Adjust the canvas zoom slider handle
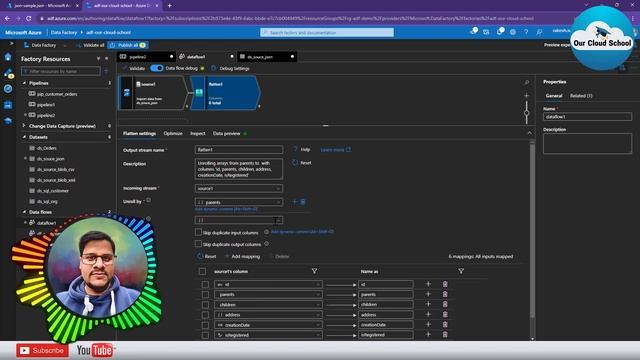 [527, 113]
